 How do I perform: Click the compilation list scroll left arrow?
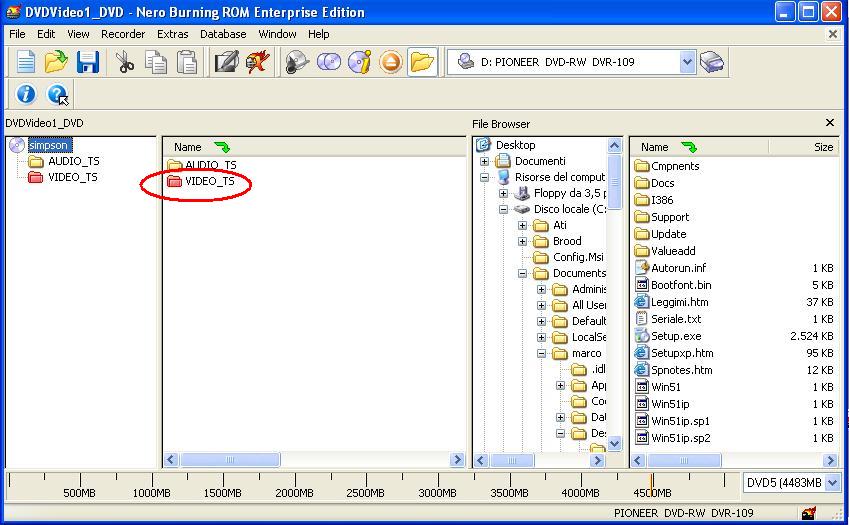[171, 460]
